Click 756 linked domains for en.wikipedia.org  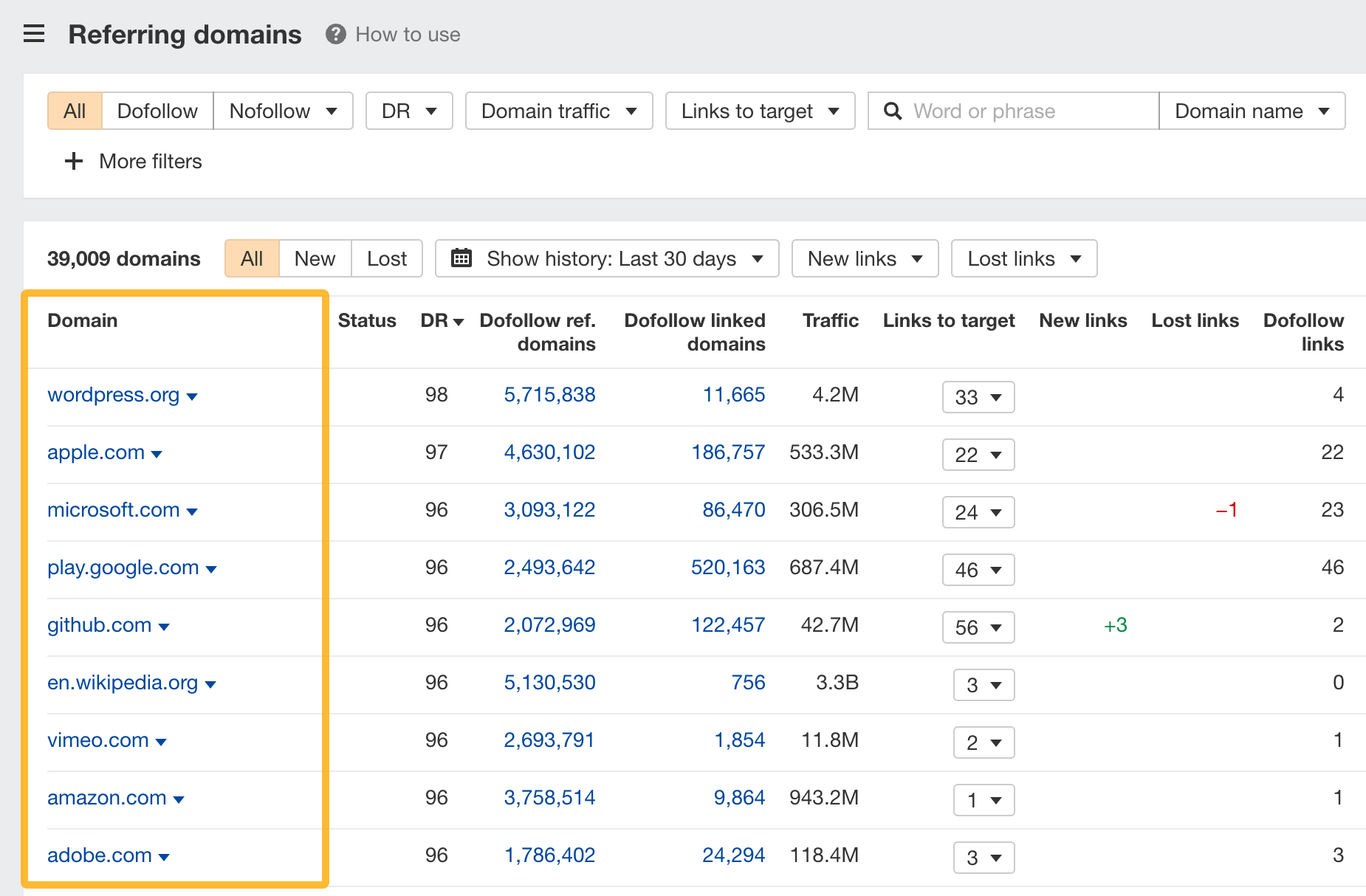click(749, 683)
